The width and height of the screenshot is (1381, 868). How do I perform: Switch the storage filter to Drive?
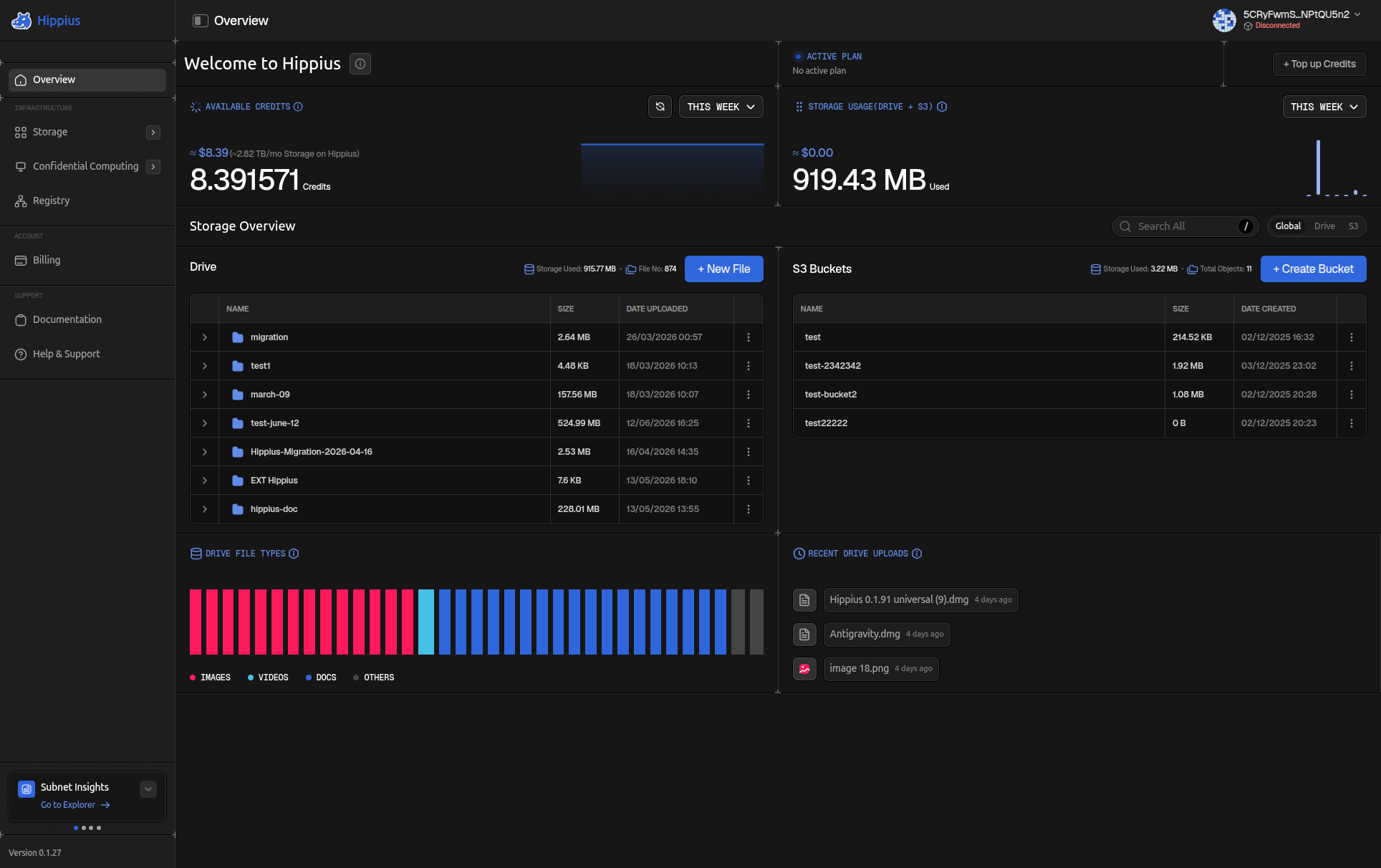pyautogui.click(x=1324, y=226)
